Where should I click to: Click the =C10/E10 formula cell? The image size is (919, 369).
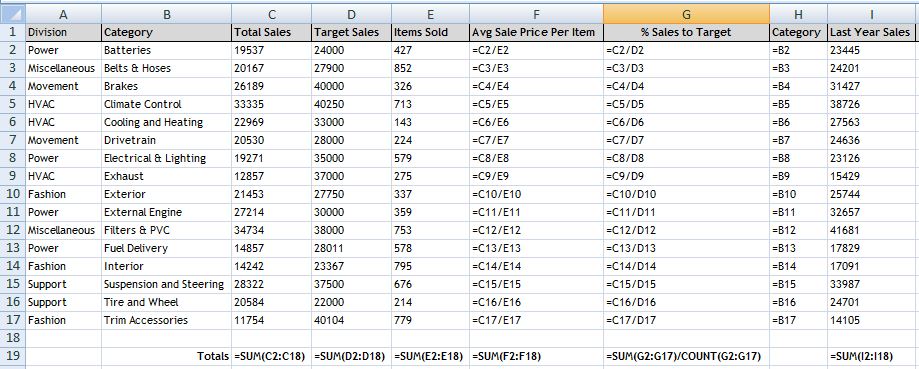point(536,194)
